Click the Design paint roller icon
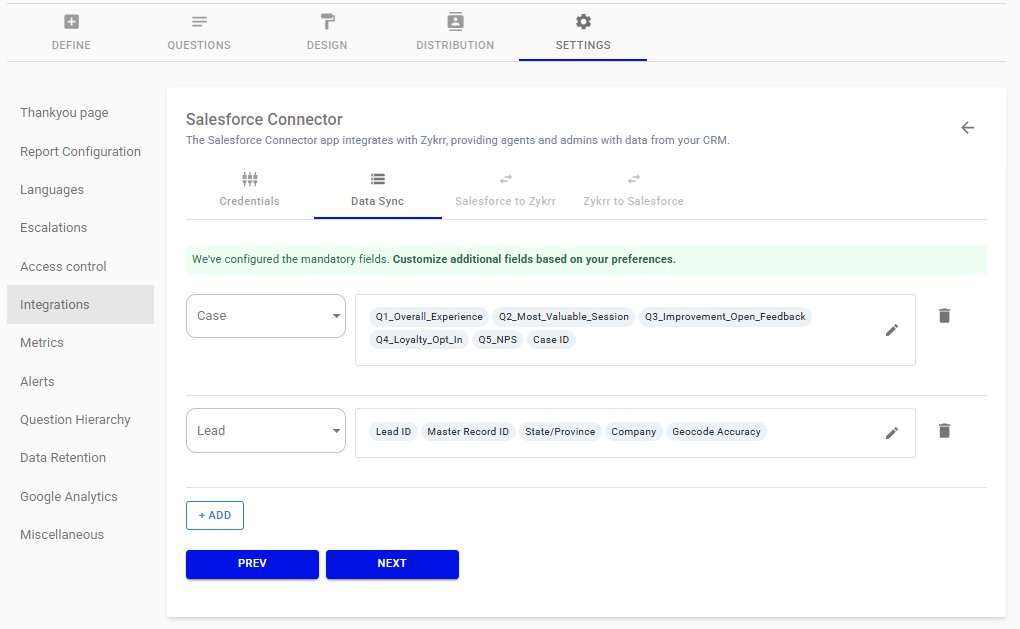1020x629 pixels. coord(327,22)
